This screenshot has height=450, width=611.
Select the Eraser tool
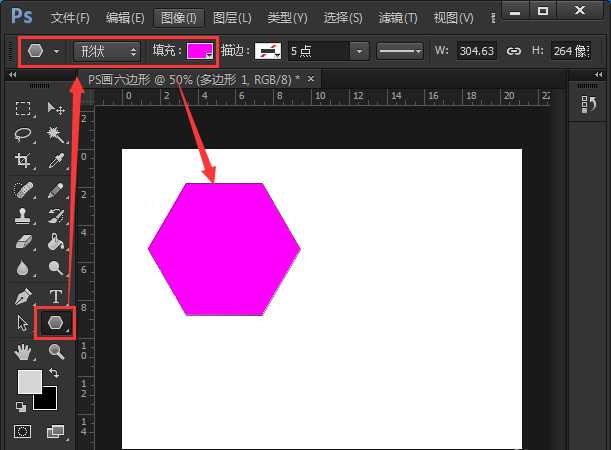click(24, 242)
